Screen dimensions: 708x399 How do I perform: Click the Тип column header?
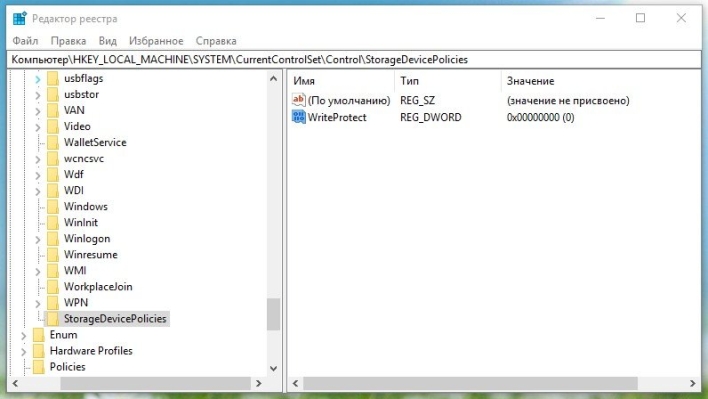click(448, 81)
